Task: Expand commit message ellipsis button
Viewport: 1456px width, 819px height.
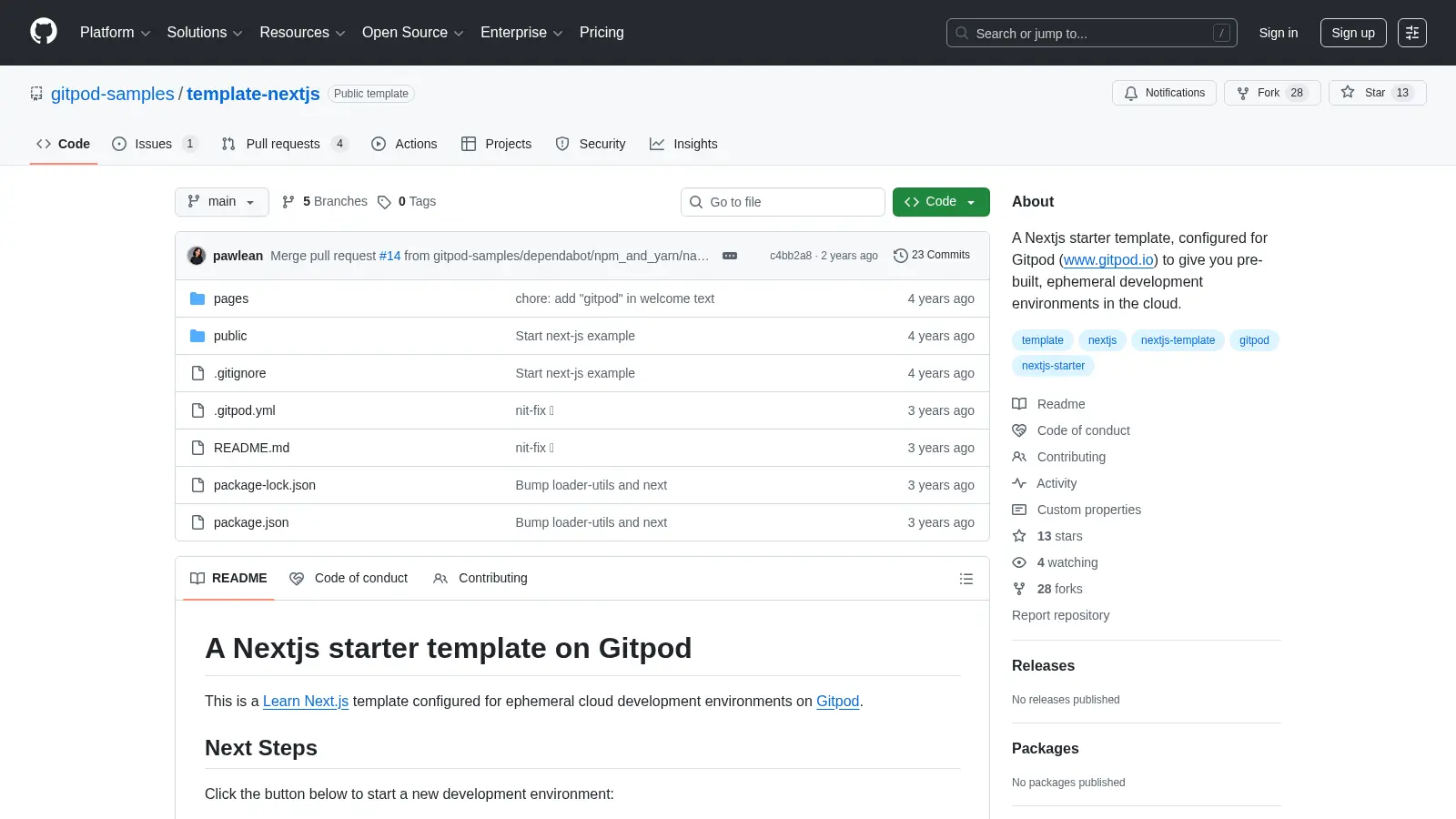Action: [x=730, y=256]
